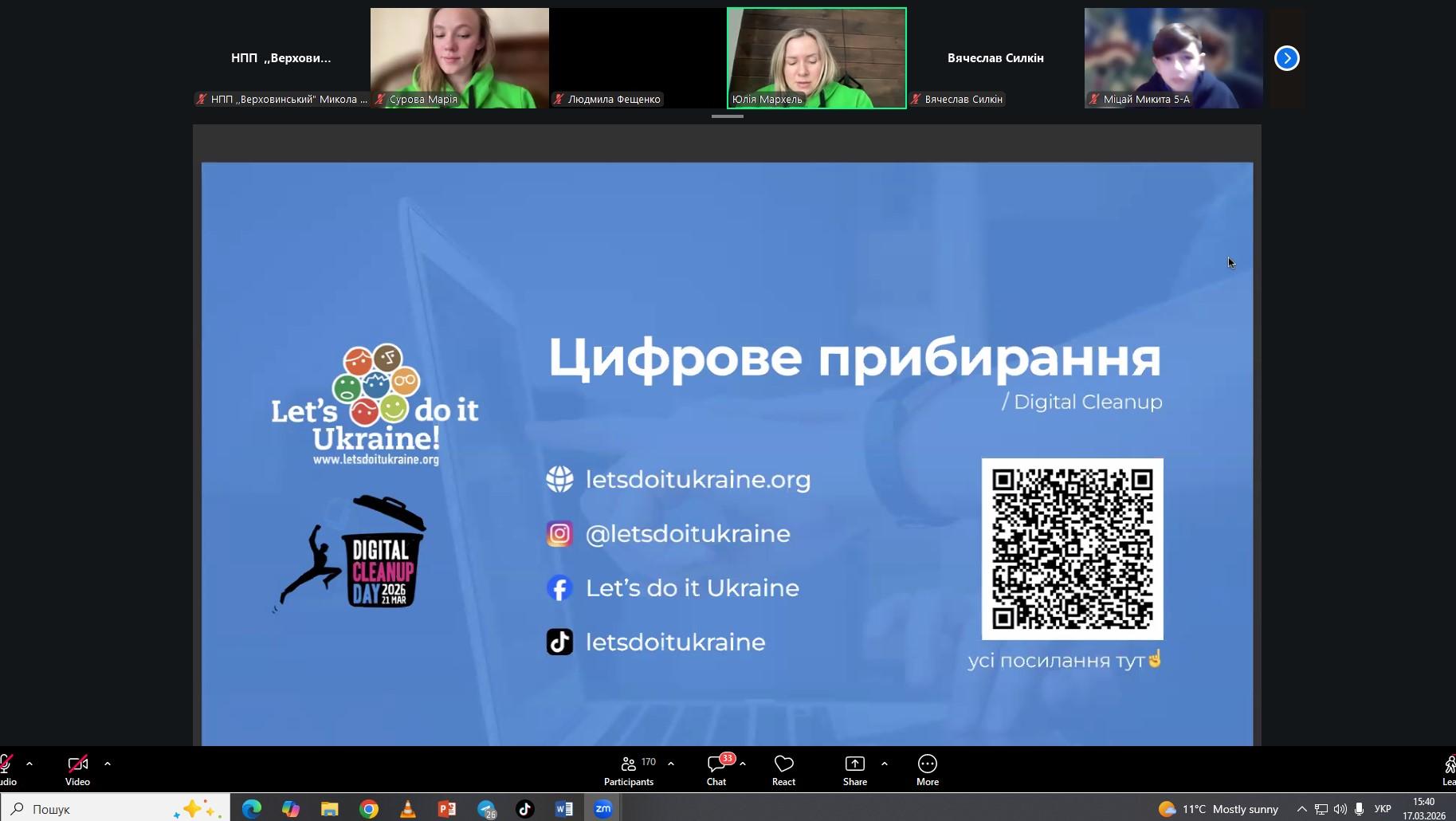Open the Participants panel
Image resolution: width=1456 pixels, height=821 pixels.
(629, 770)
